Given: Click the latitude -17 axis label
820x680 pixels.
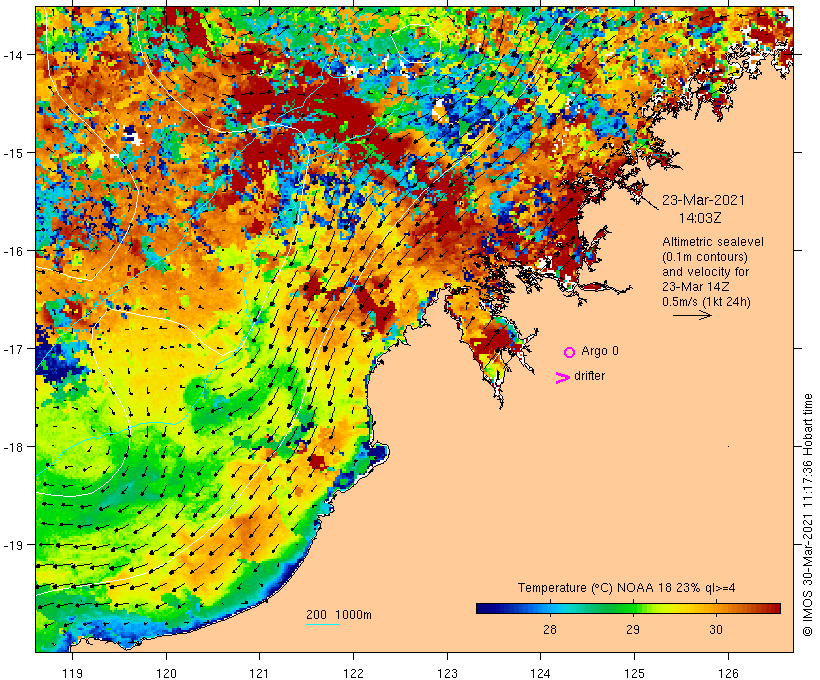Looking at the screenshot, I should click(12, 348).
